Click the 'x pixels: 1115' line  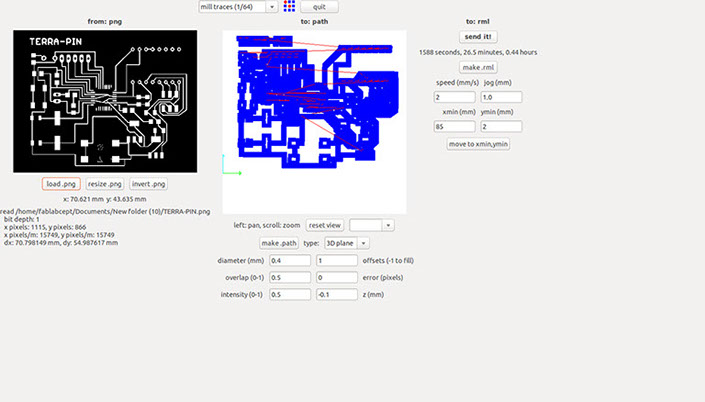(45, 227)
